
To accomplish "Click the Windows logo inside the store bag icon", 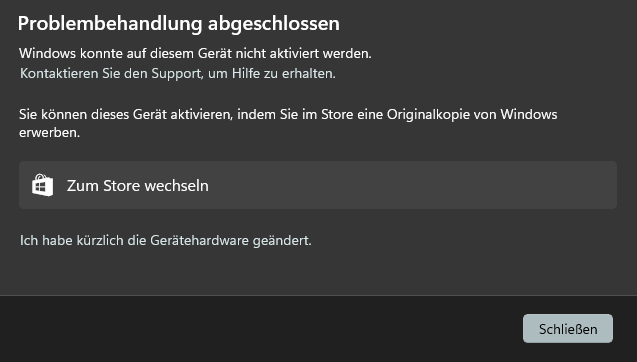I will pos(41,187).
